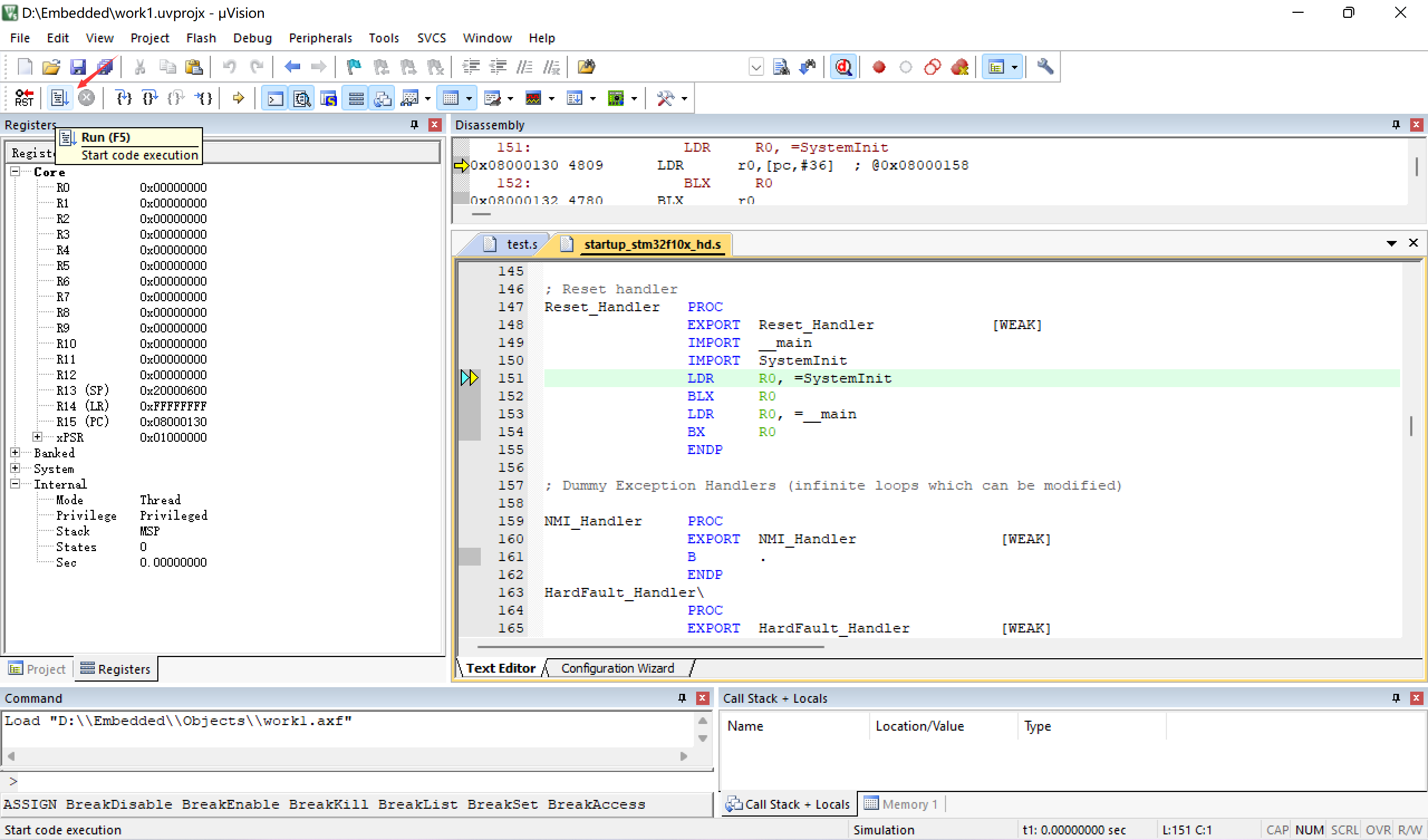1428x840 pixels.
Task: Click the Disable all breakpoints icon
Action: coord(932,67)
